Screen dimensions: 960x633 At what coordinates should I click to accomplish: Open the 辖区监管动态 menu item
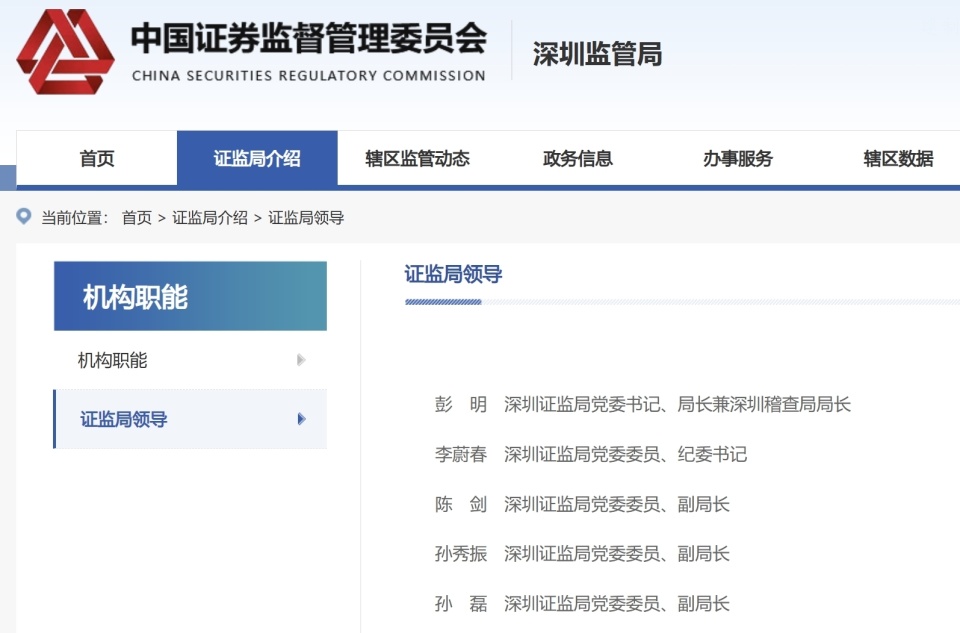click(418, 157)
